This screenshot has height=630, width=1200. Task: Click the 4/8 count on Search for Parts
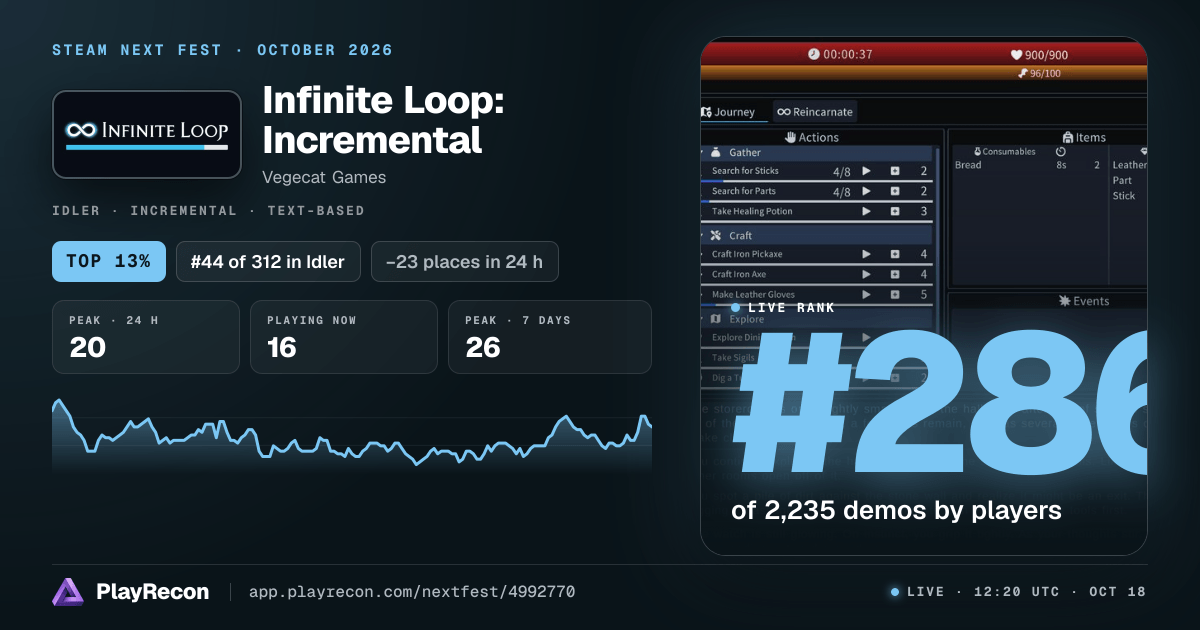tap(842, 191)
